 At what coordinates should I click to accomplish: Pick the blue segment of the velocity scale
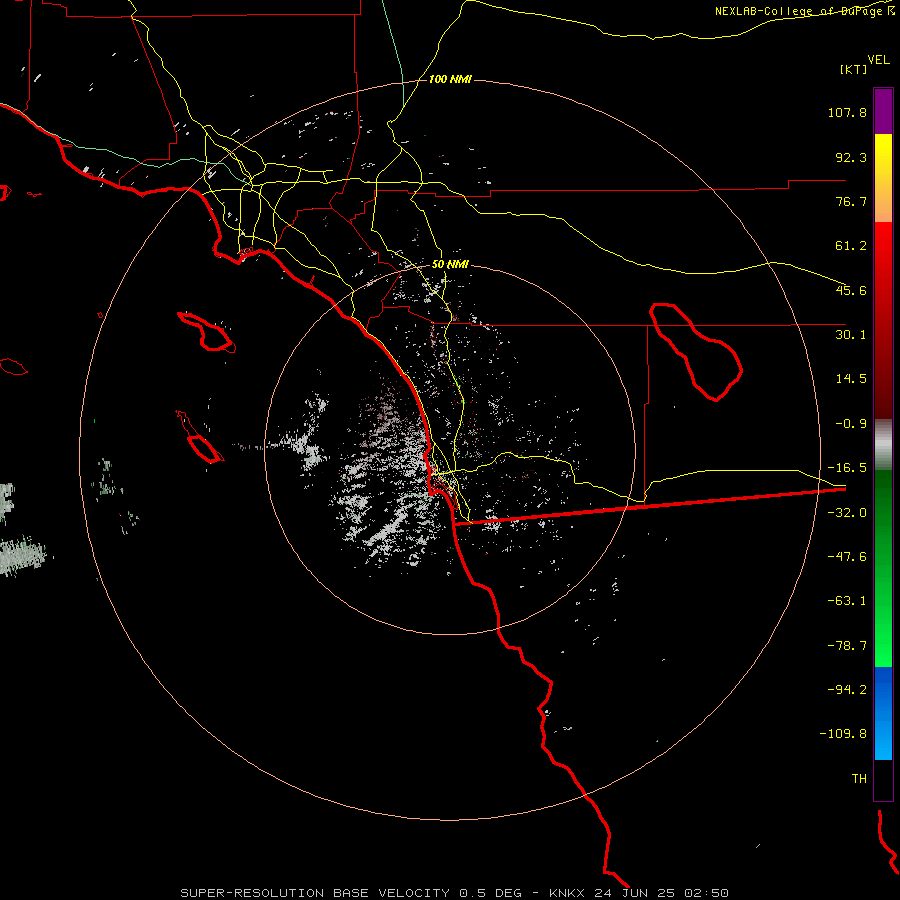point(883,713)
